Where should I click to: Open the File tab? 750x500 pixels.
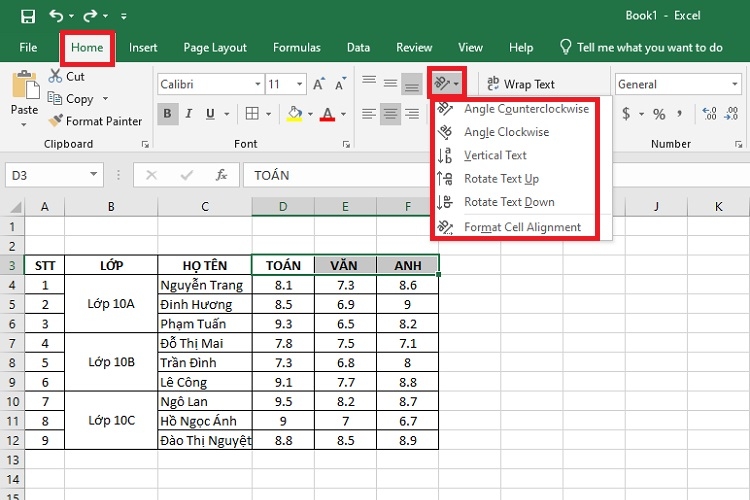28,47
